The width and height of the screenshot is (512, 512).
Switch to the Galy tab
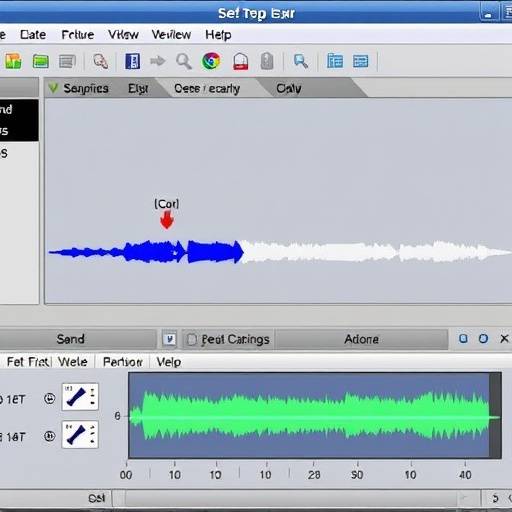pos(289,88)
